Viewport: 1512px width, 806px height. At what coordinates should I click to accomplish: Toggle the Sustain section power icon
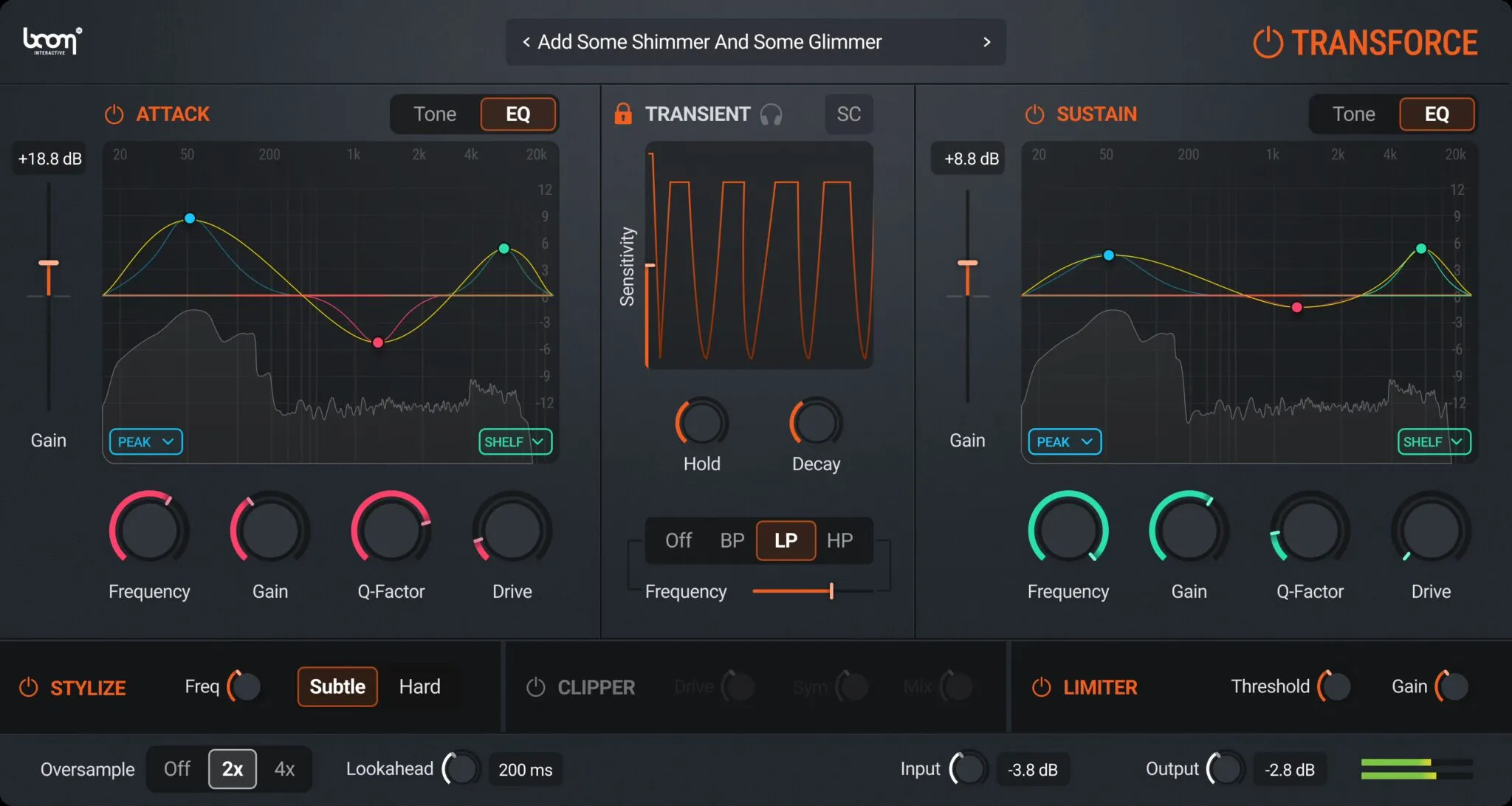1034,114
